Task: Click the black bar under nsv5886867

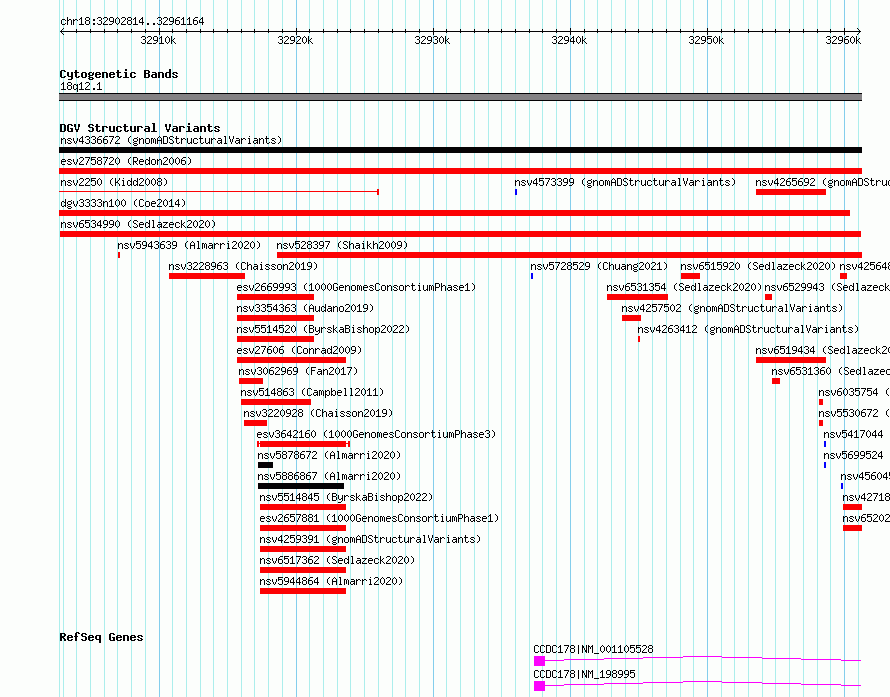Action: [301, 486]
